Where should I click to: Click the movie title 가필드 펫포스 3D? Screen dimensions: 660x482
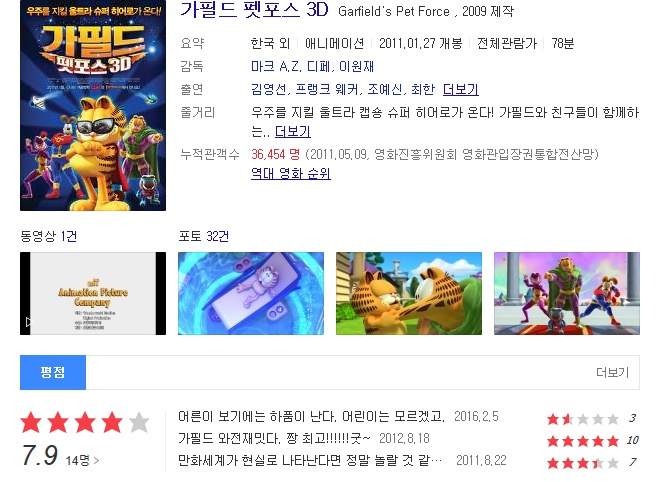tap(254, 10)
